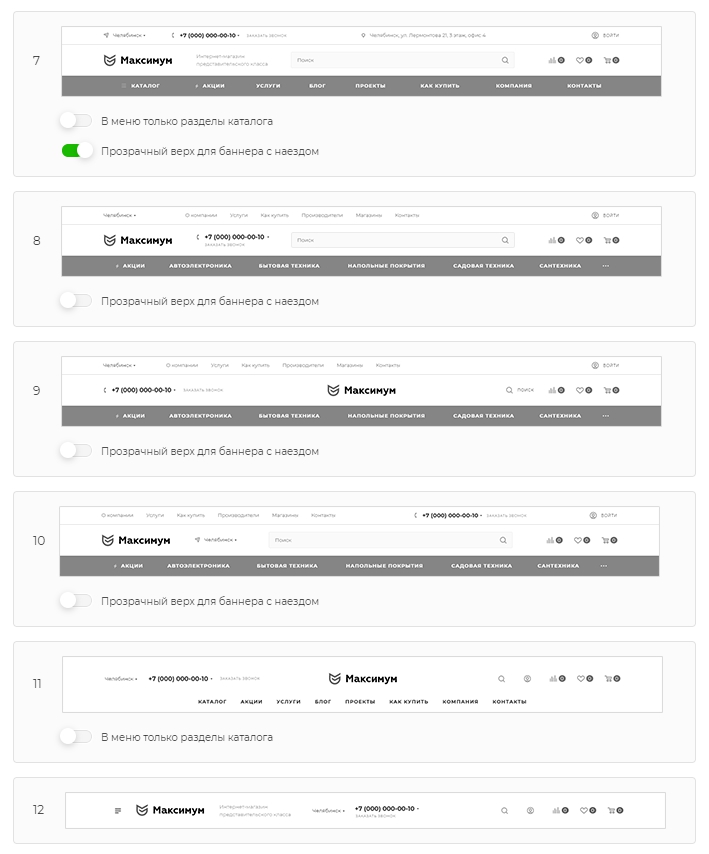
Task: Disable the green transparent top toggle under variant 7
Action: [x=77, y=151]
